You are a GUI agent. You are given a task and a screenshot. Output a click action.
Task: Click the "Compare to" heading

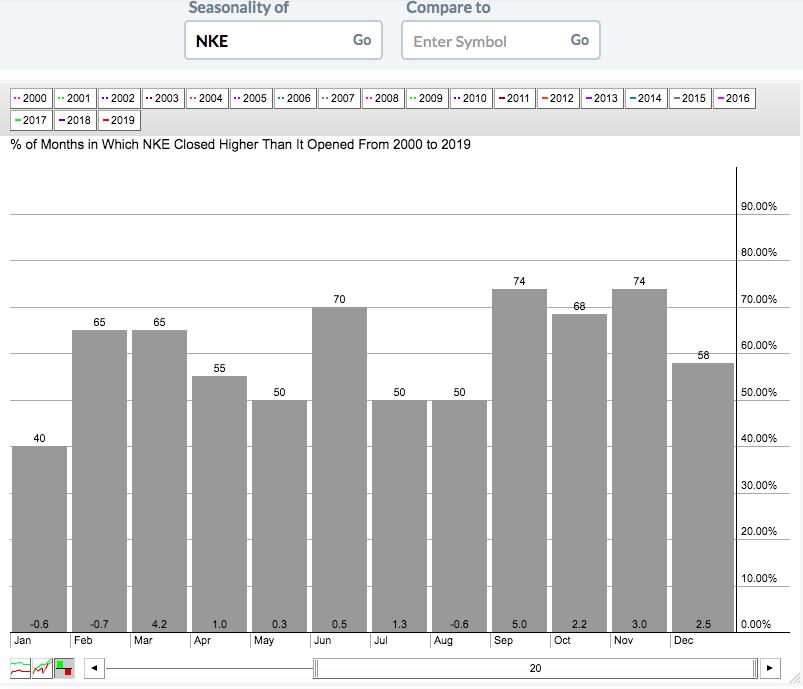click(448, 8)
